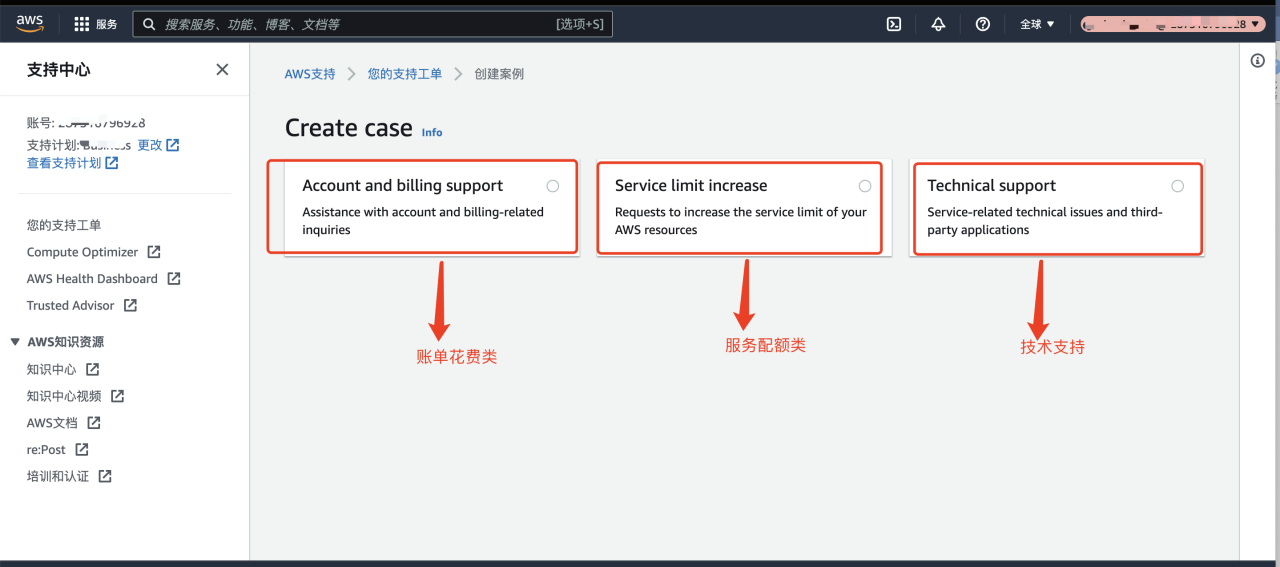Click the Service limit increase card title
The width and height of the screenshot is (1280, 567).
tap(691, 186)
